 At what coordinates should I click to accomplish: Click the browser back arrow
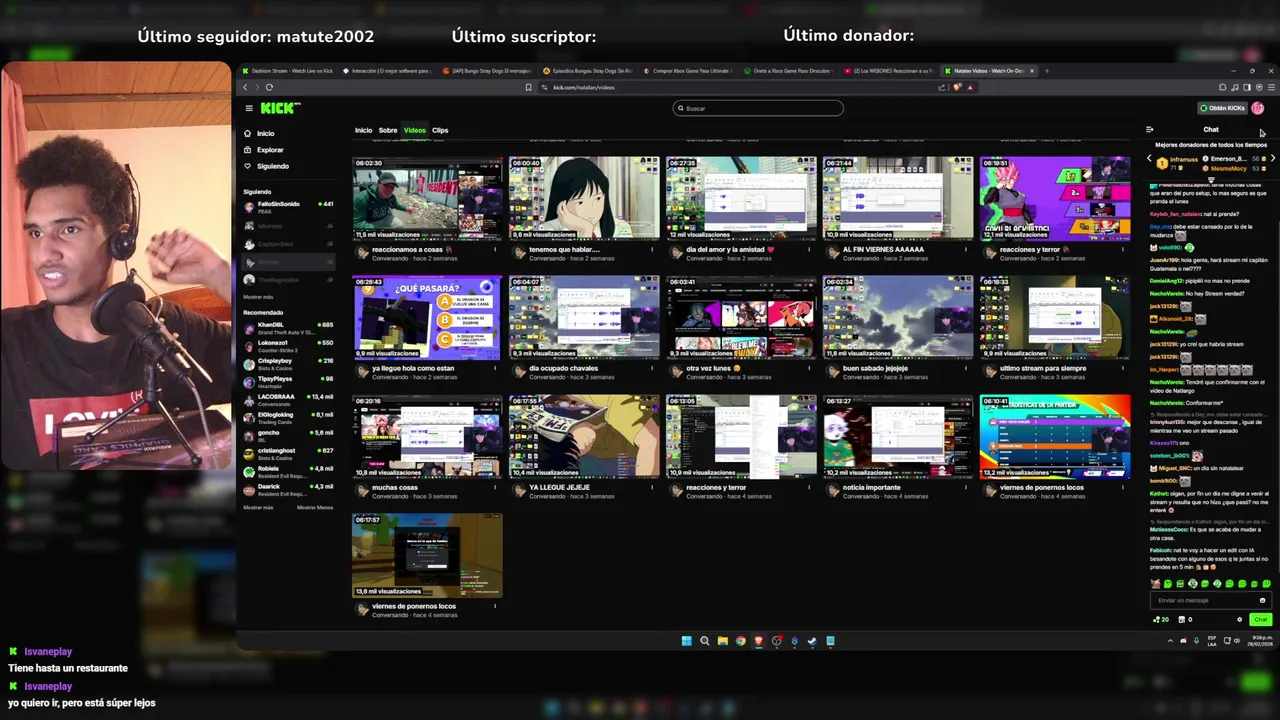(245, 87)
